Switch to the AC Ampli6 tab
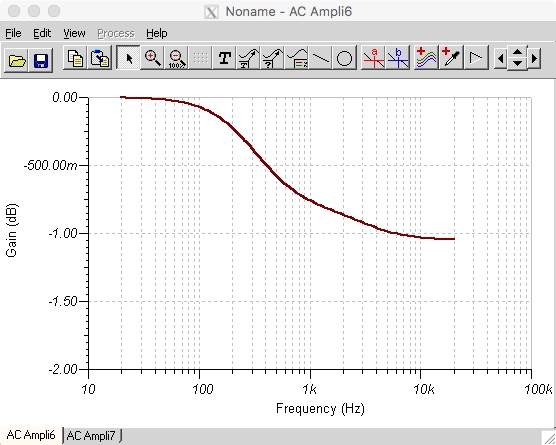 coord(31,435)
